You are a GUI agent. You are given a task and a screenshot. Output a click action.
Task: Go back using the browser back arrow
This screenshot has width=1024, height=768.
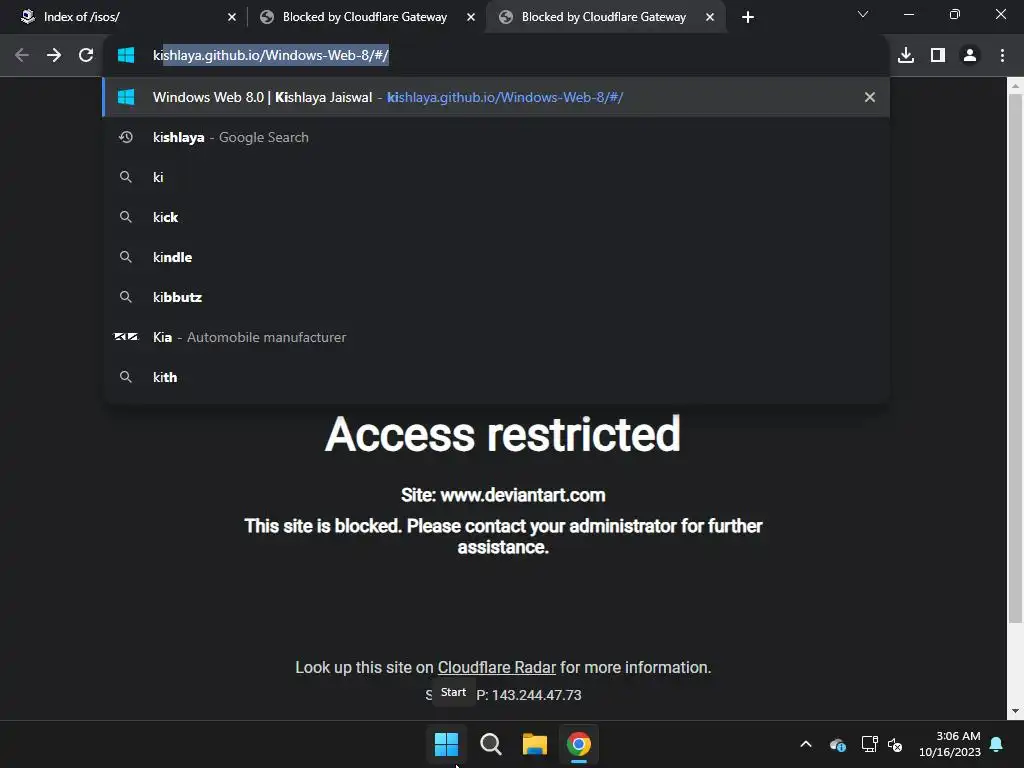22,56
